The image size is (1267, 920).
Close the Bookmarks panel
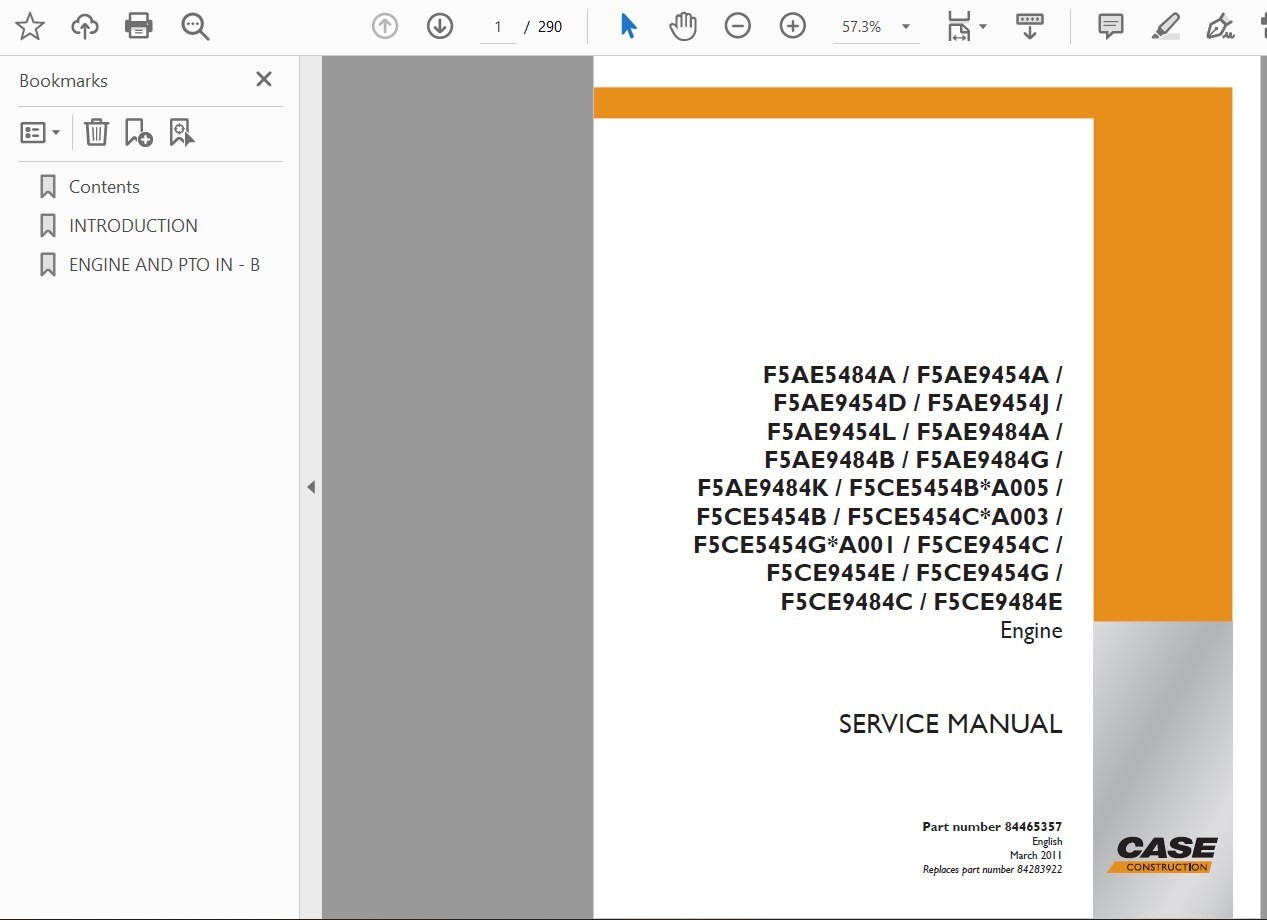264,80
